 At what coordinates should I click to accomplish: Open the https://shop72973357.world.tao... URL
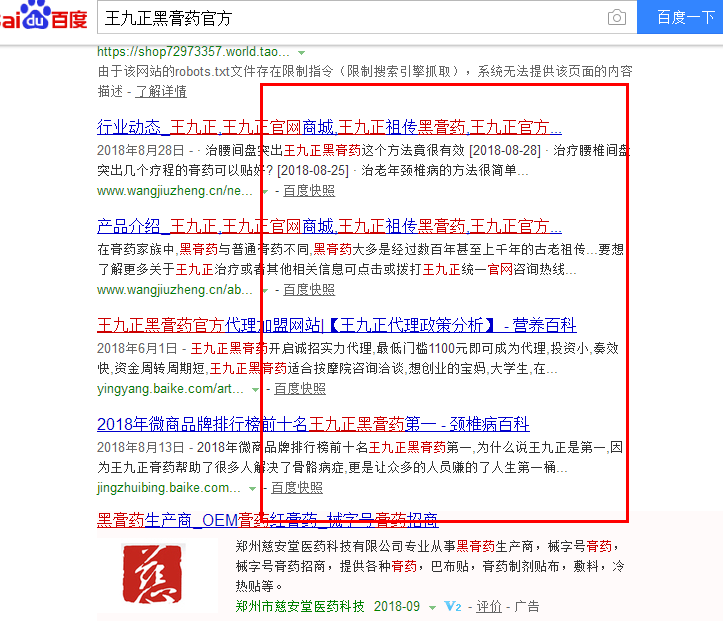[x=193, y=51]
